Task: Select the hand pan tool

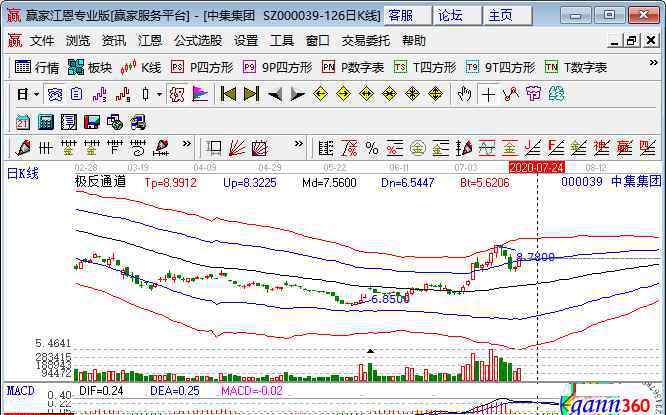Action: tap(464, 94)
